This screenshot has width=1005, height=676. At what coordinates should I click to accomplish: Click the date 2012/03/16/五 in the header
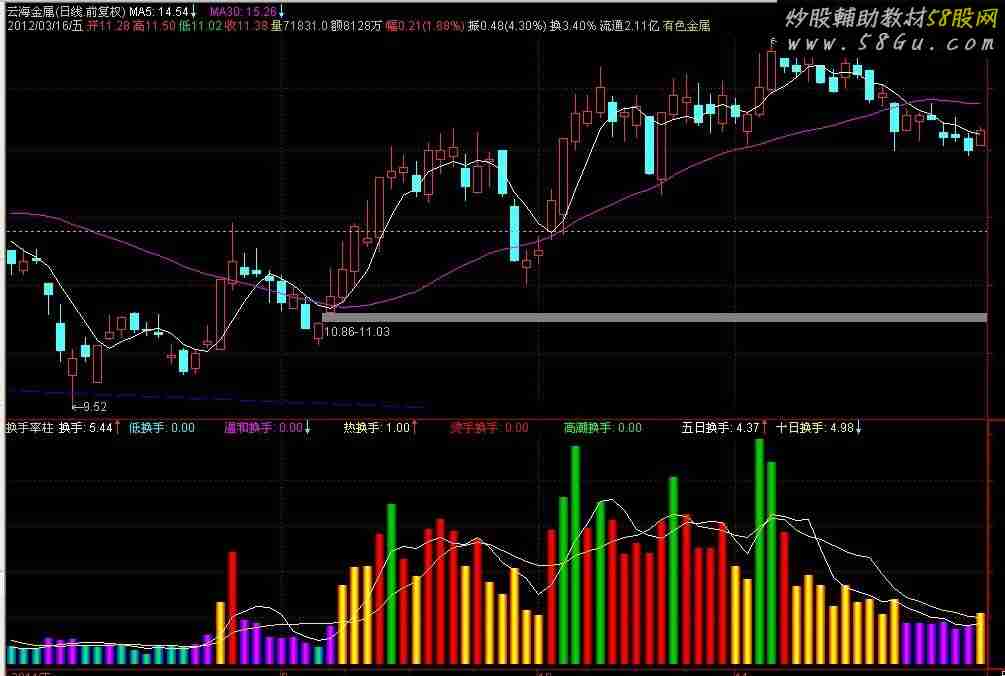[45, 26]
